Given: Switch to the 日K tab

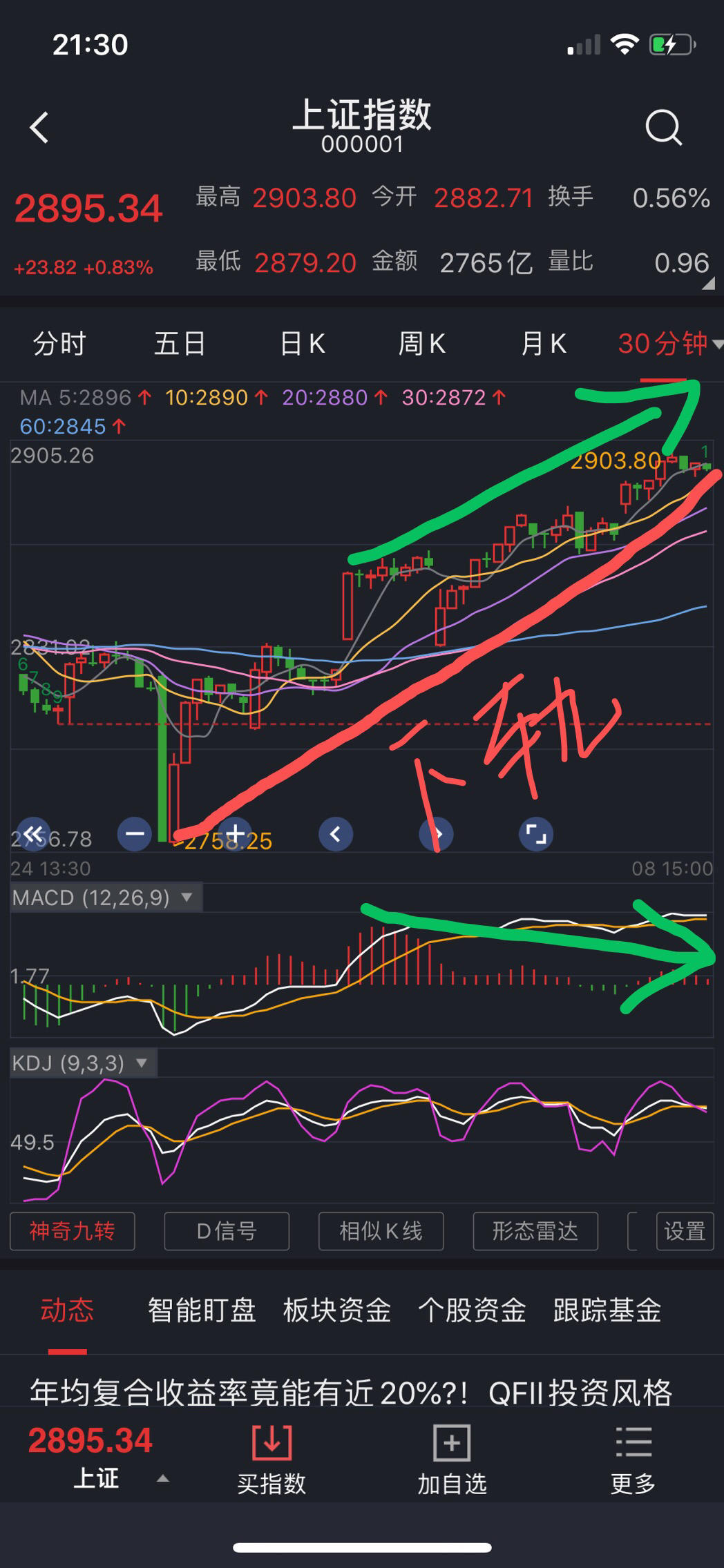Looking at the screenshot, I should click(x=303, y=343).
